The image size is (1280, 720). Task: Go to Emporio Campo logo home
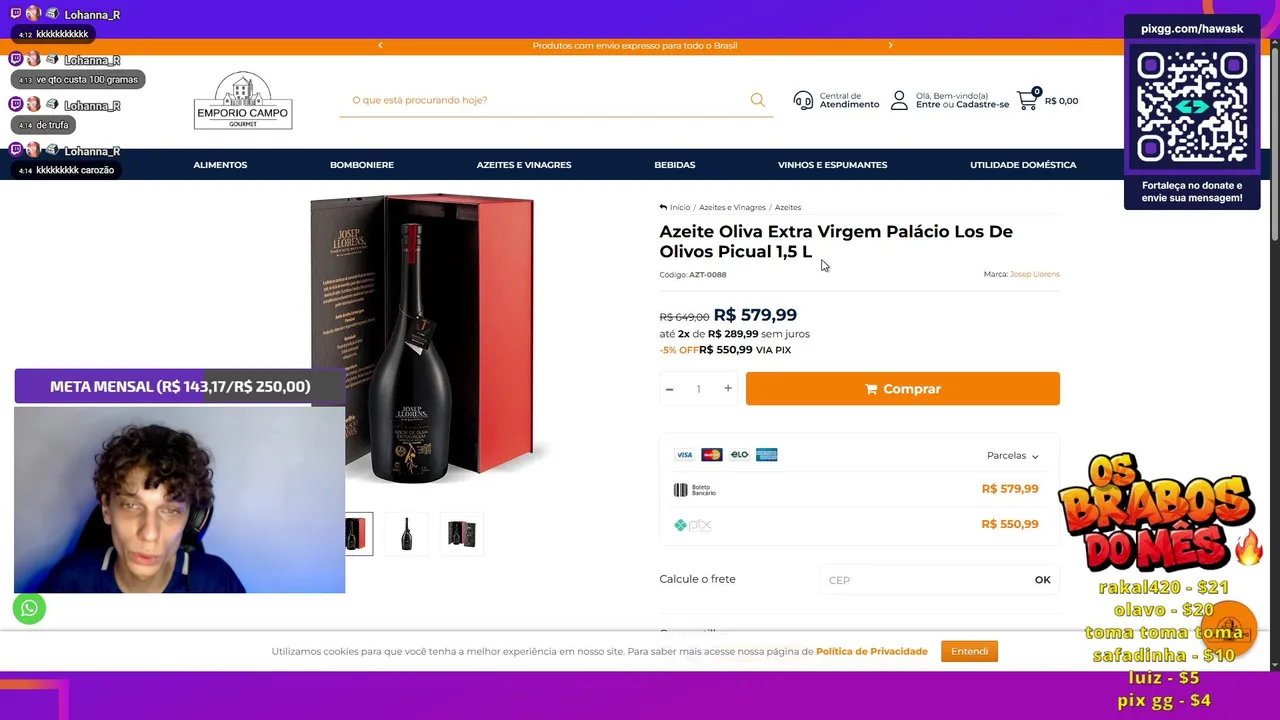243,100
